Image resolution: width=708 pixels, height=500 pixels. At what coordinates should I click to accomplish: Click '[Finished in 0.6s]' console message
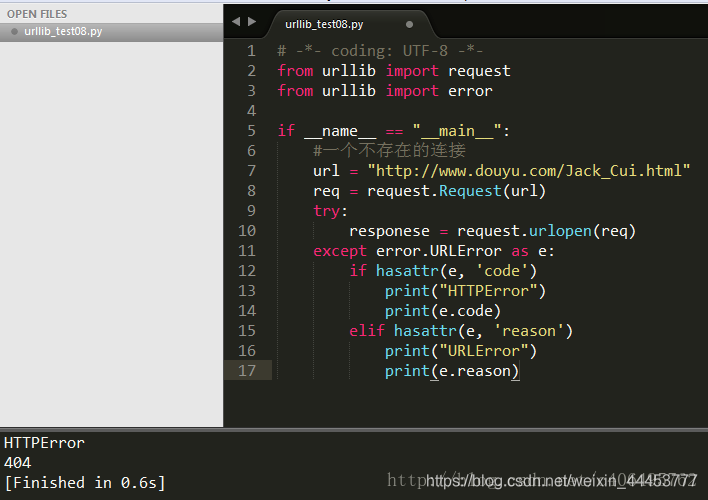pyautogui.click(x=85, y=483)
